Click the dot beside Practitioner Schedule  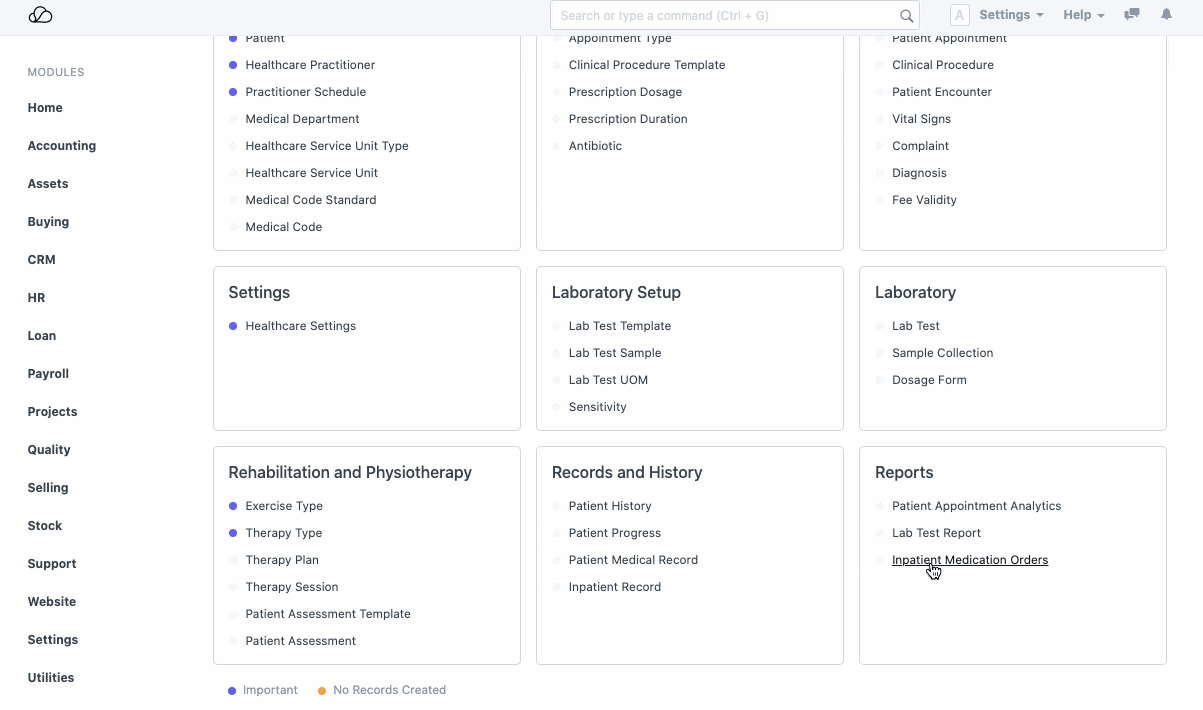click(x=233, y=92)
